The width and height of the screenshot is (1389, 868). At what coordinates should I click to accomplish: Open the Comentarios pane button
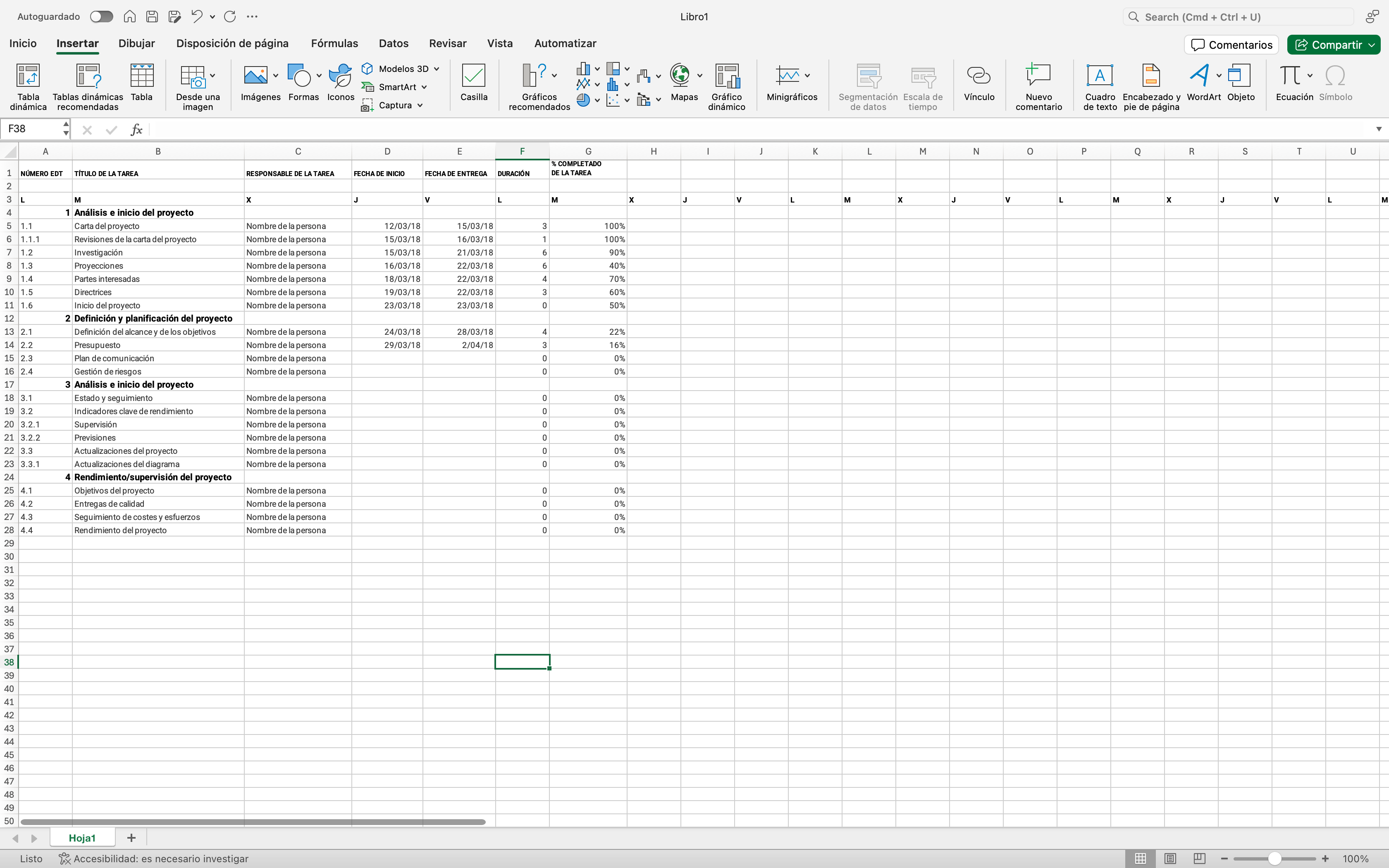click(x=1231, y=45)
